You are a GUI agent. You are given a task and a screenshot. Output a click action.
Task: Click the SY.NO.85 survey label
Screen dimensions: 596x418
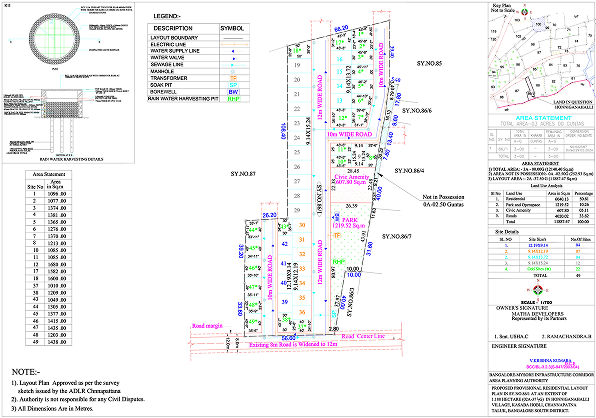[429, 63]
